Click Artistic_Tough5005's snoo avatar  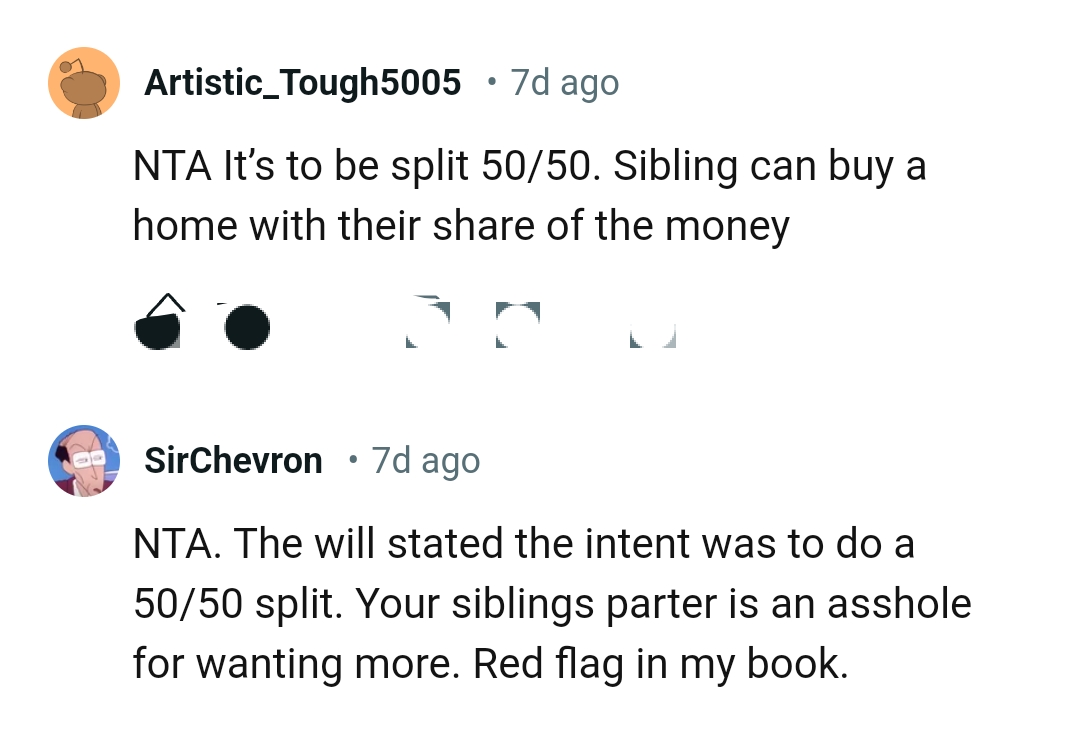pyautogui.click(x=84, y=83)
